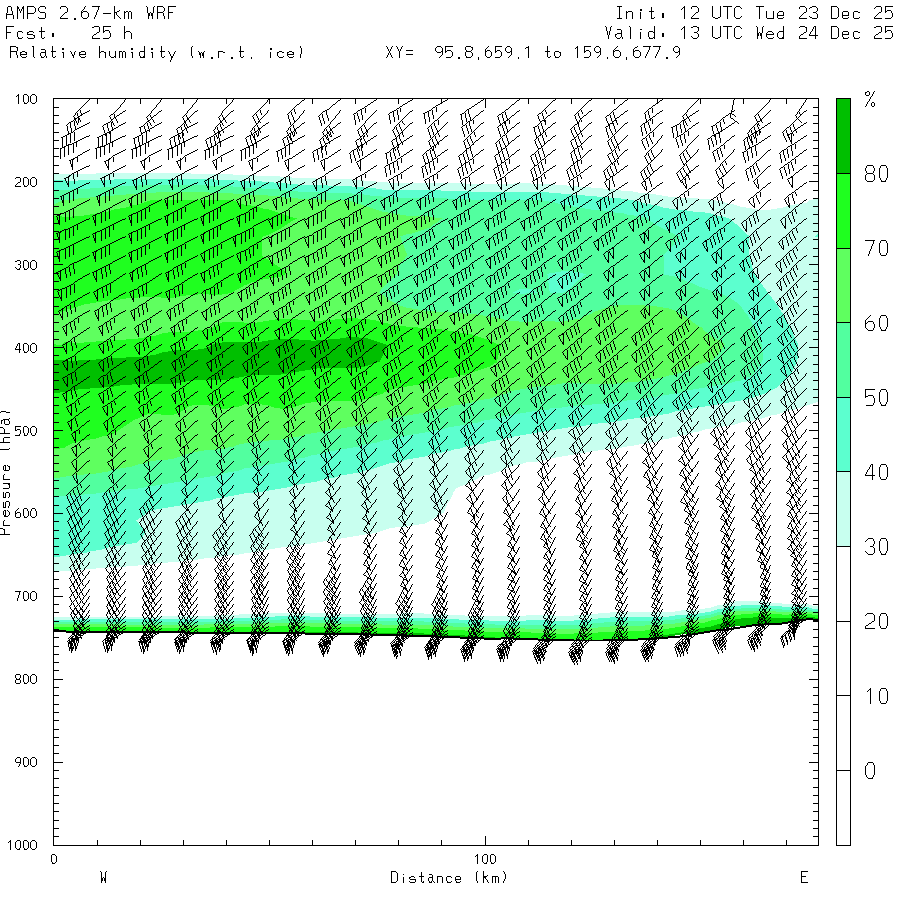
Task: Click the '0' distance axis label
Action: click(x=54, y=859)
